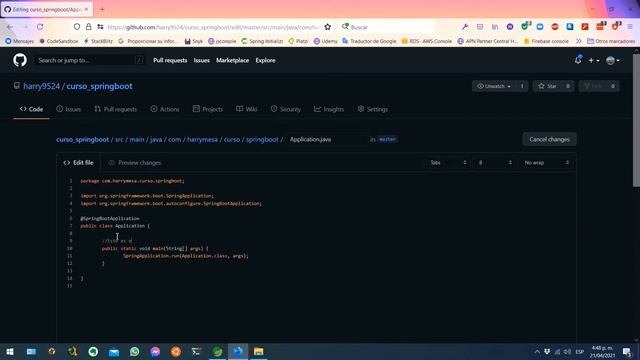
Task: Open the browser hamburger menu
Action: [x=630, y=27]
